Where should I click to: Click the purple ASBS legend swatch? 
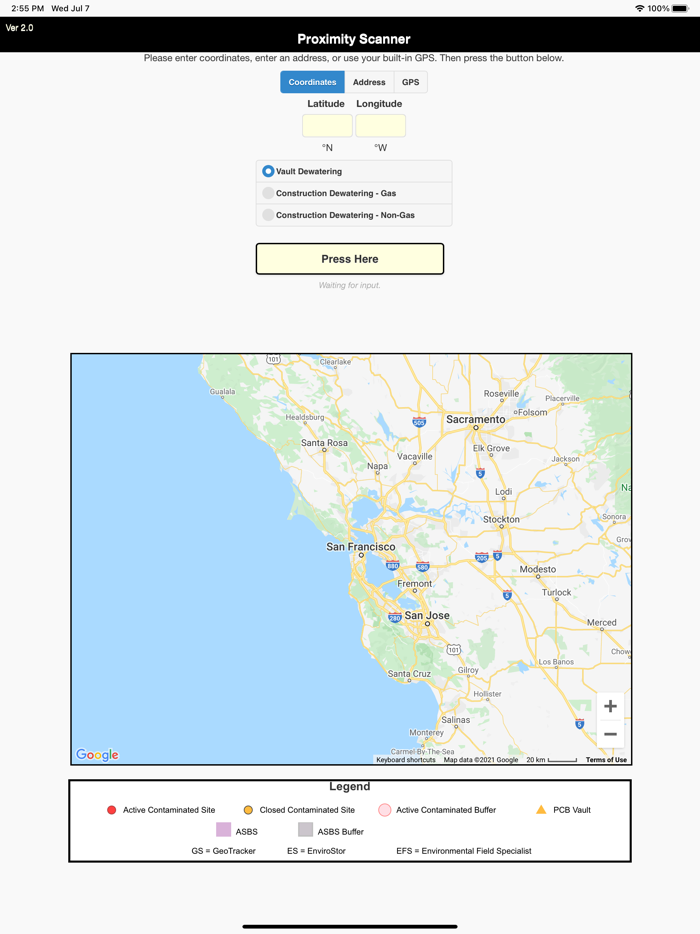click(x=223, y=830)
